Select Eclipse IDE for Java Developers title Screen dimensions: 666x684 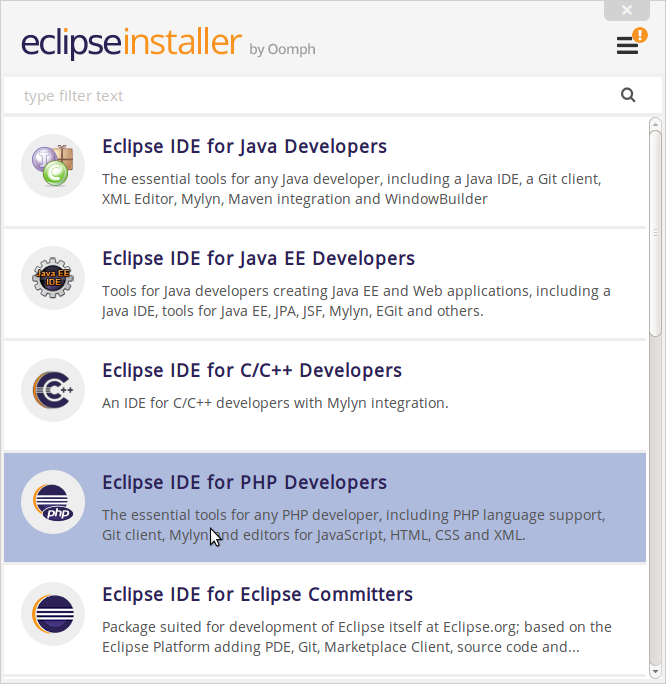(244, 147)
